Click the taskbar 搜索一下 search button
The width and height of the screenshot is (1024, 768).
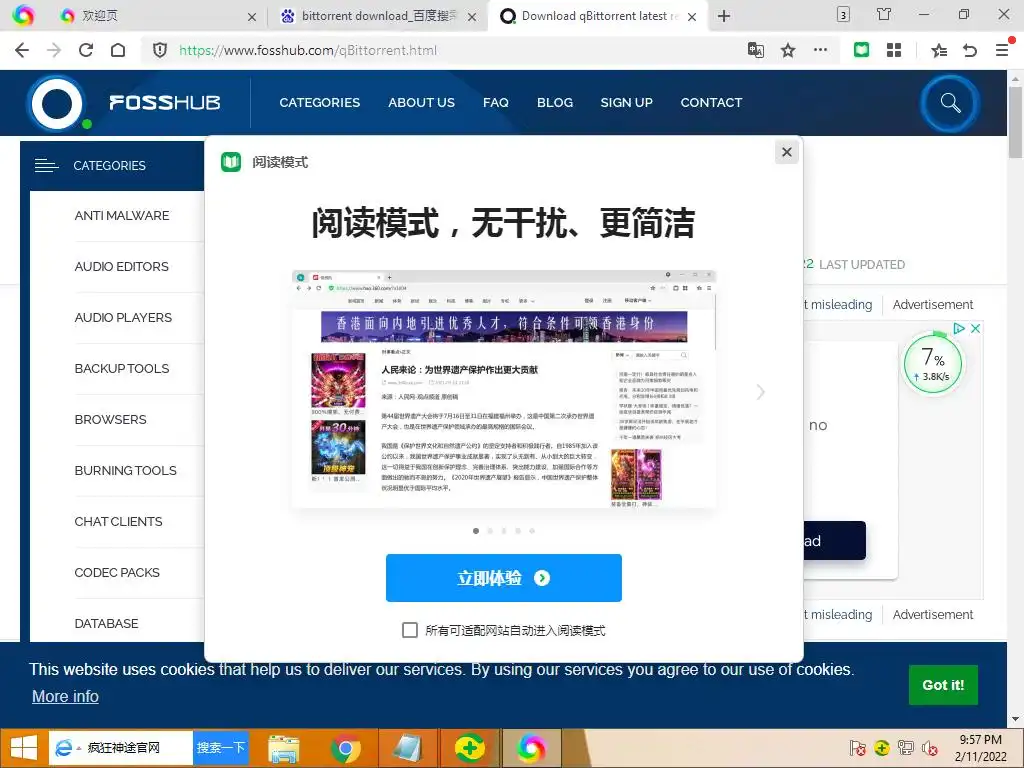click(x=221, y=748)
